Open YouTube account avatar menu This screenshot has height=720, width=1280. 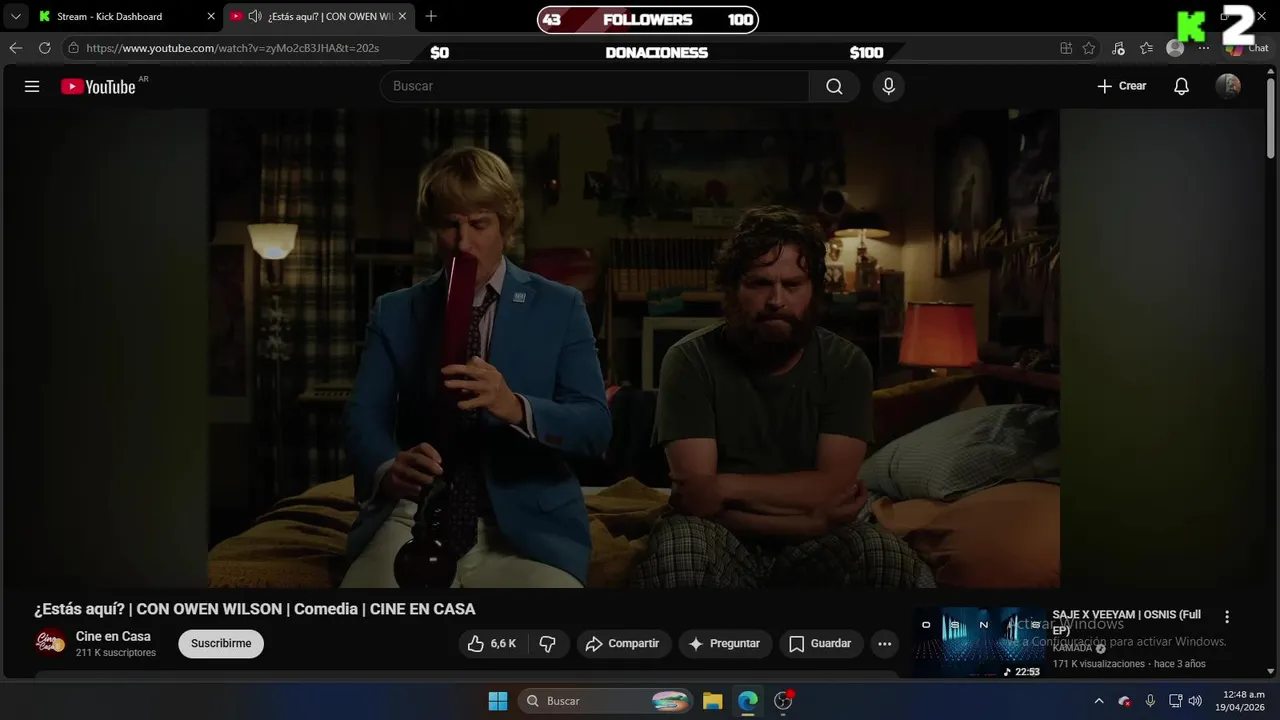coord(1228,86)
